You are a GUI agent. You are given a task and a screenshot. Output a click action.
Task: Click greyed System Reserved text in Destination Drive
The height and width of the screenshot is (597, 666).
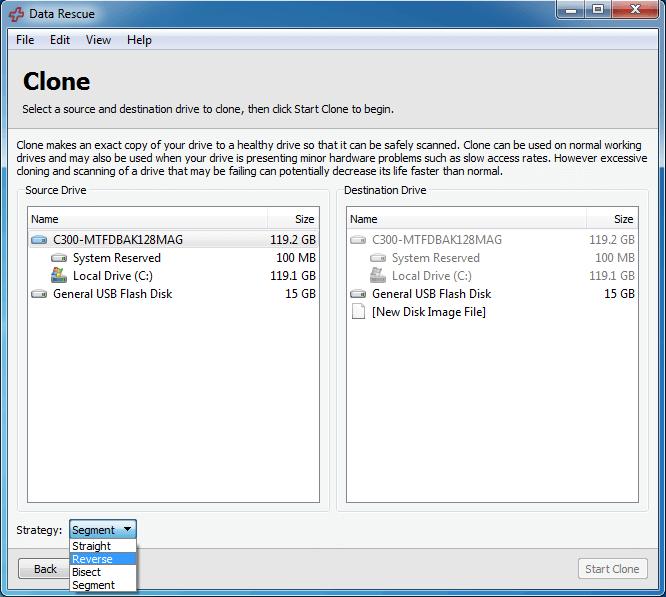tap(436, 258)
